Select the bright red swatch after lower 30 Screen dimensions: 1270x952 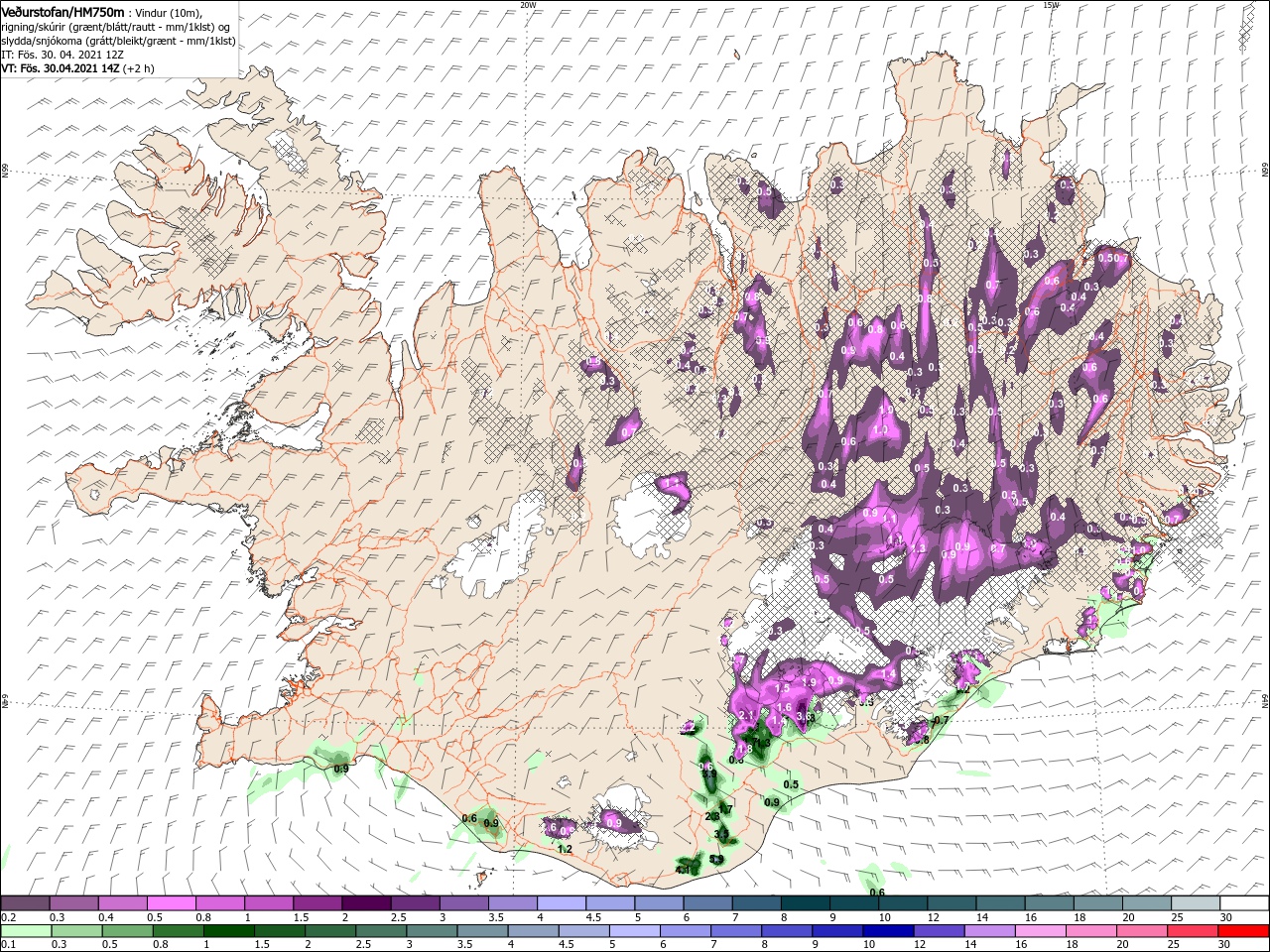click(1244, 931)
